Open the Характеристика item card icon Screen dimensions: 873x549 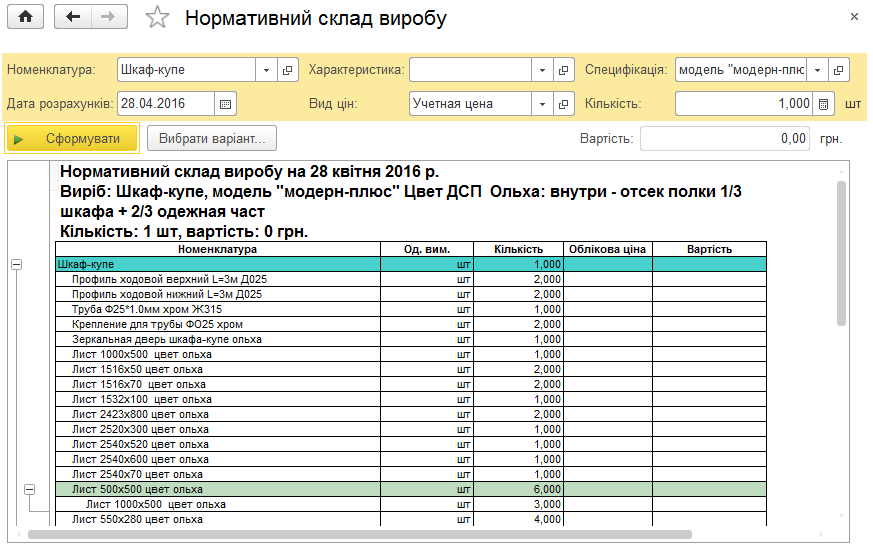click(563, 70)
